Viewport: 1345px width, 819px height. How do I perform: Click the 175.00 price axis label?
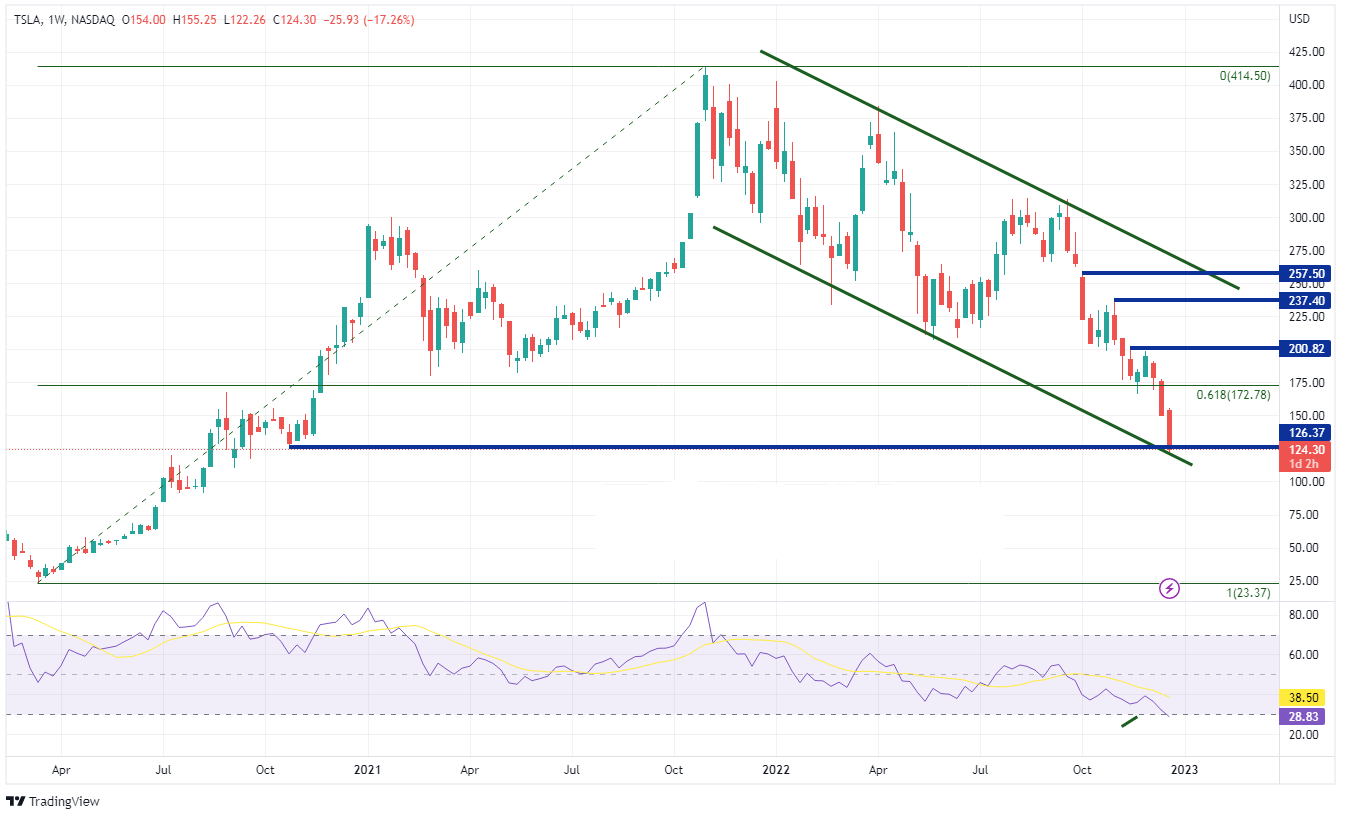click(1307, 383)
